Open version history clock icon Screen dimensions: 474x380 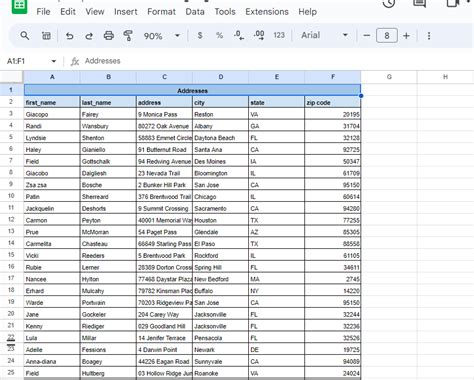(389, 3)
